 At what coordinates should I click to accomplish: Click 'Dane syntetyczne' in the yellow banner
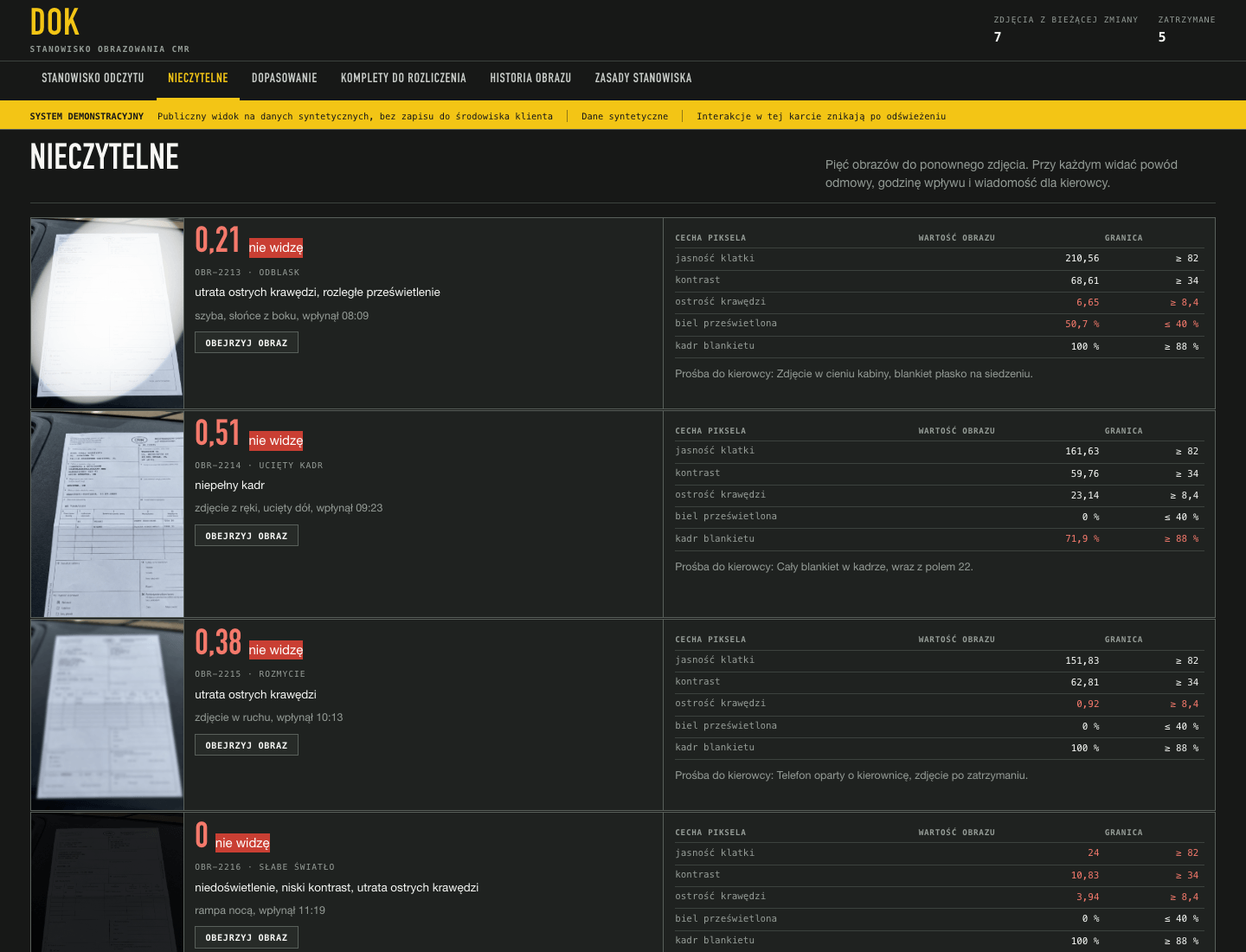tap(625, 116)
